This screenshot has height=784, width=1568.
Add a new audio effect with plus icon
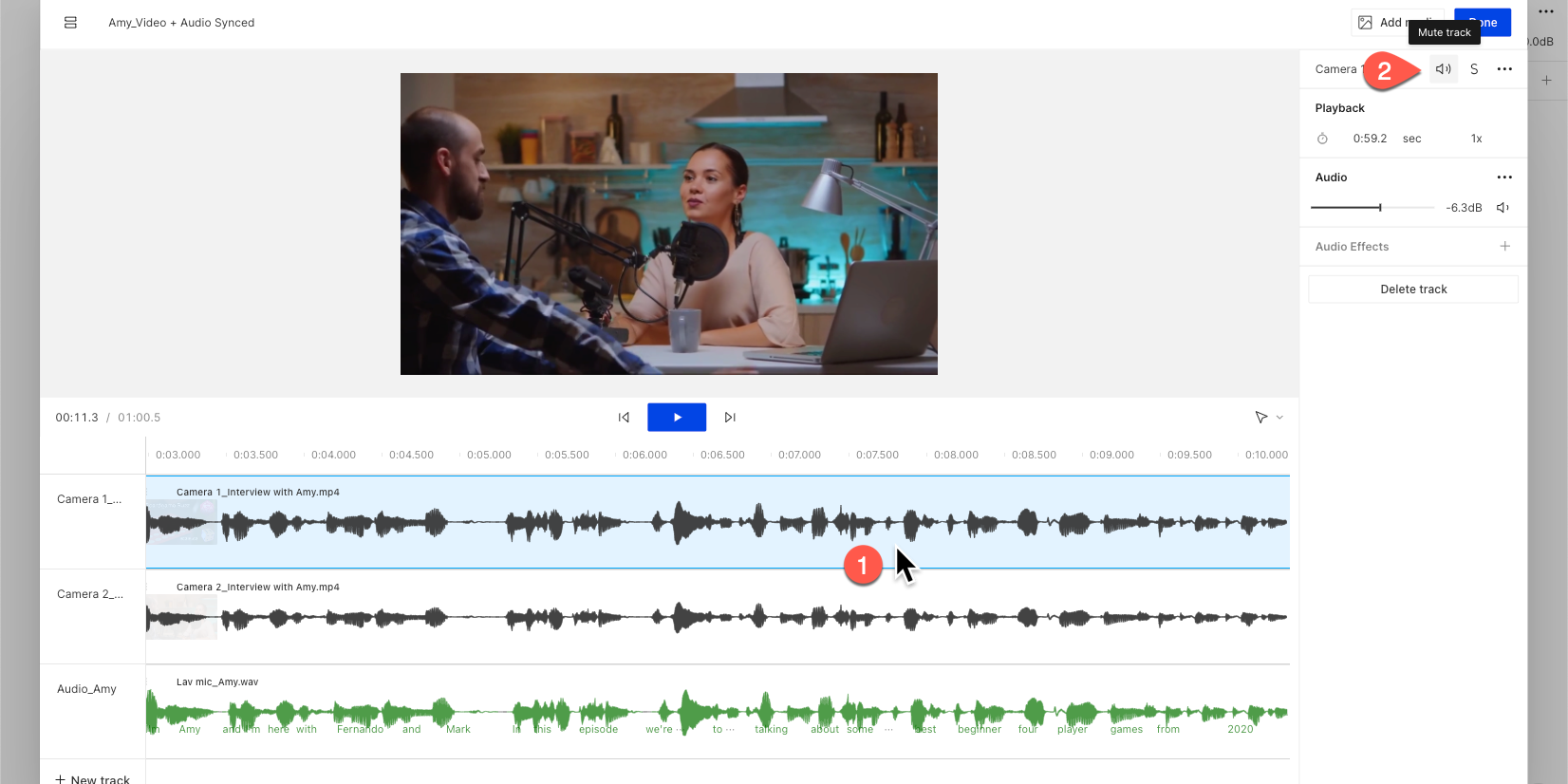[1504, 247]
